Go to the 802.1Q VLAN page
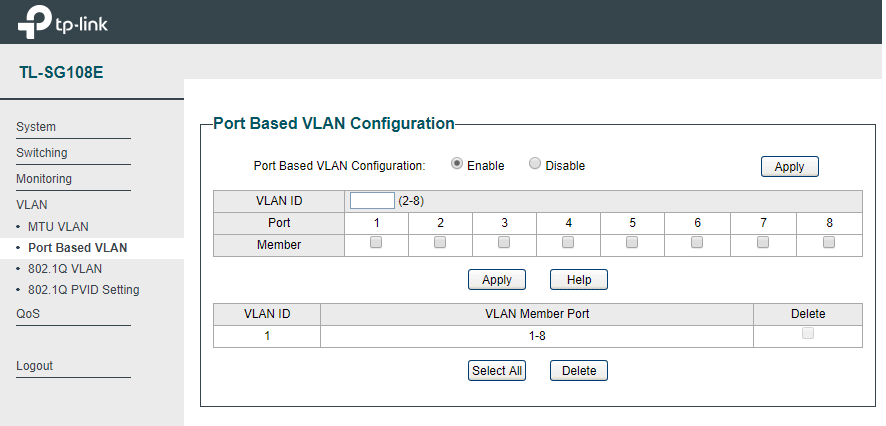This screenshot has width=886, height=426. [65, 269]
